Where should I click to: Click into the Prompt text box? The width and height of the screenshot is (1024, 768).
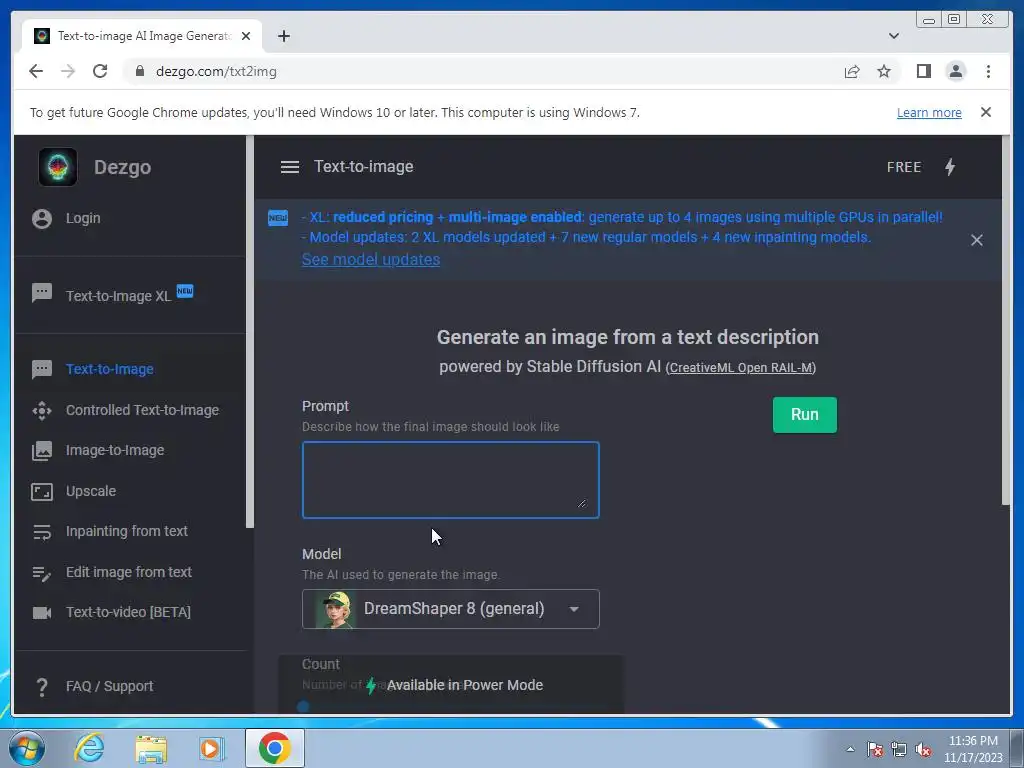tap(451, 480)
